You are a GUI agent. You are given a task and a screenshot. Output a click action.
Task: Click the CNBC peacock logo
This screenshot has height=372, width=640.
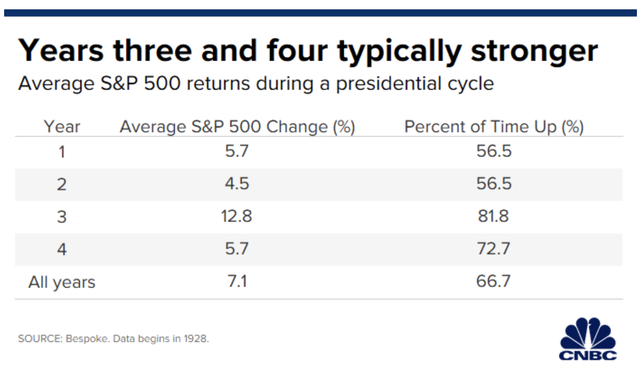588,339
